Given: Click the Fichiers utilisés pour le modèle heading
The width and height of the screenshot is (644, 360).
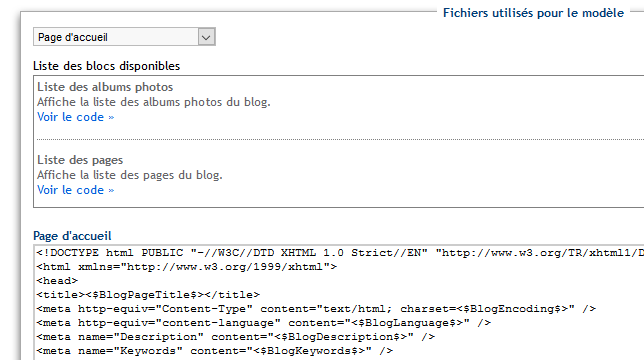Looking at the screenshot, I should [x=534, y=13].
